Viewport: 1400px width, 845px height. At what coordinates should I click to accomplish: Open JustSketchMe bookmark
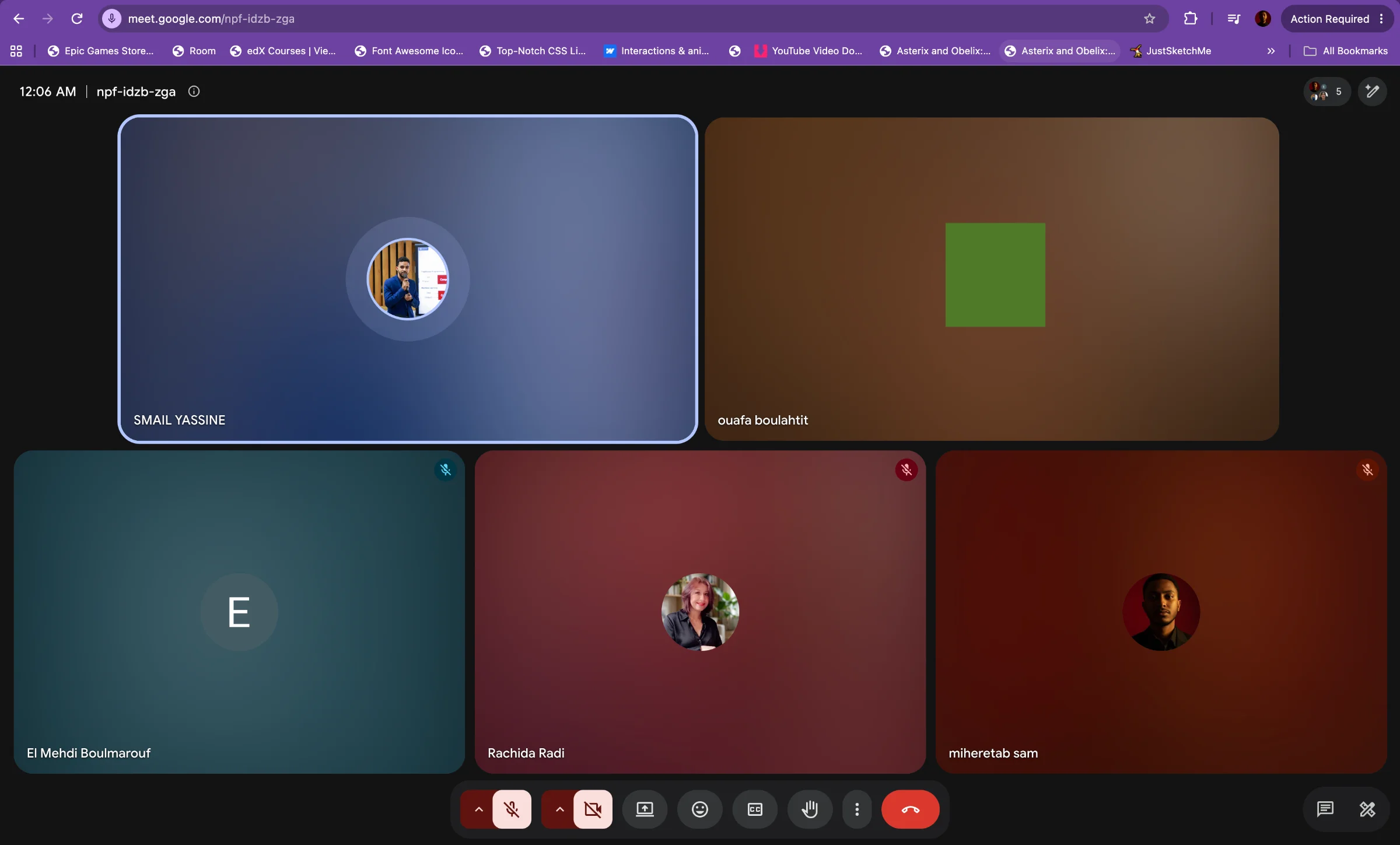(1171, 51)
